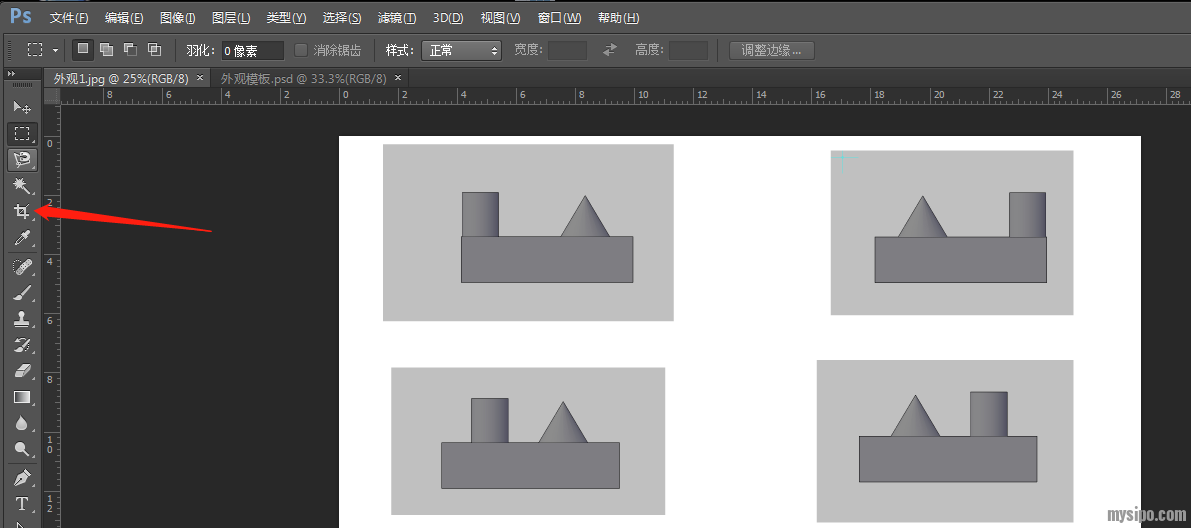This screenshot has width=1191, height=528.
Task: Enable Add to selection mode
Action: pos(106,49)
